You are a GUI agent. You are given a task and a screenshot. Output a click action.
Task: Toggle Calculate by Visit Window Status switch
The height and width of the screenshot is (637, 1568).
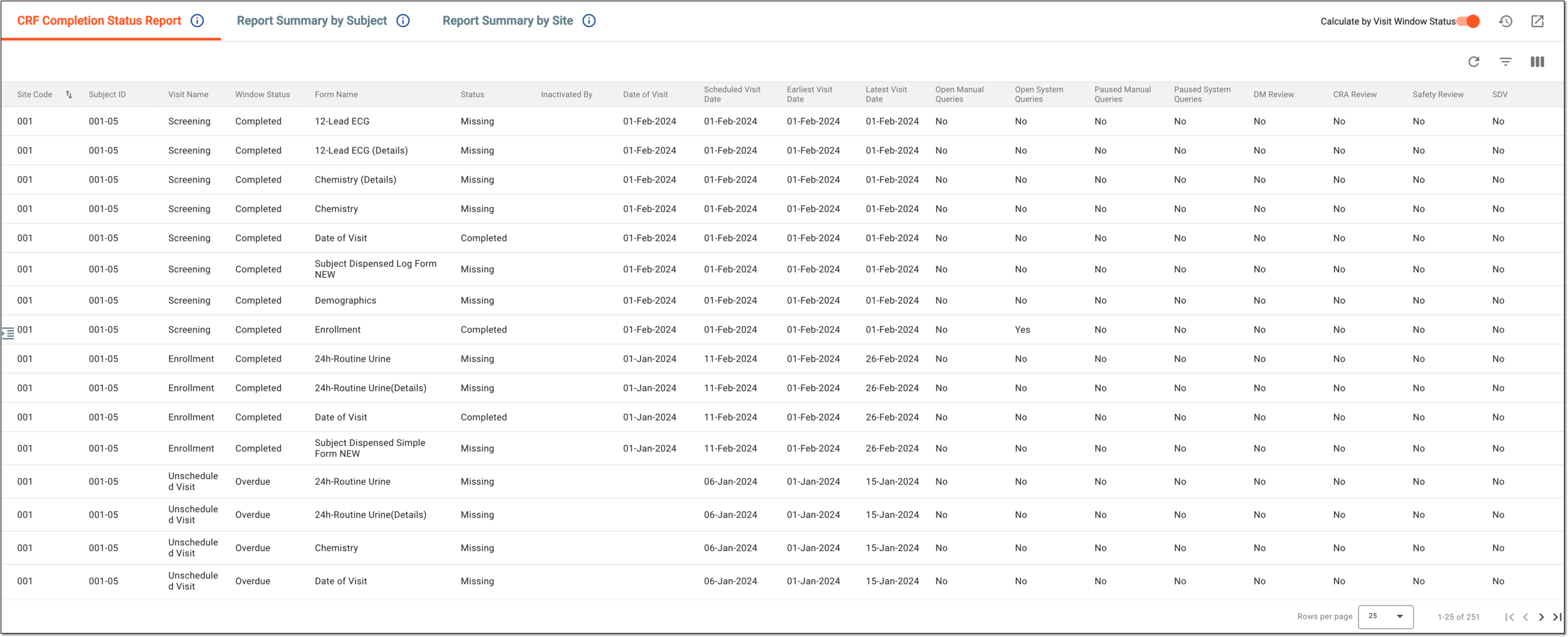click(x=1469, y=21)
